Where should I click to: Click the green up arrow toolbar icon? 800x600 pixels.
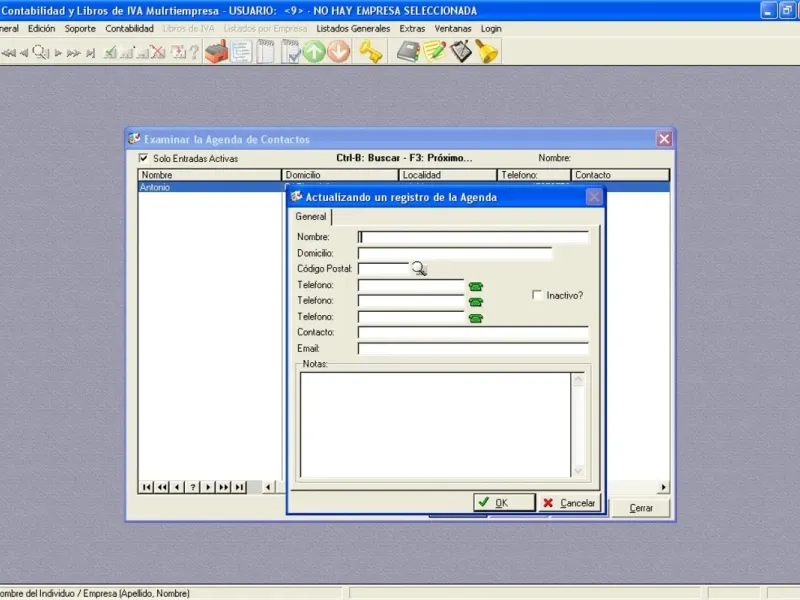314,52
